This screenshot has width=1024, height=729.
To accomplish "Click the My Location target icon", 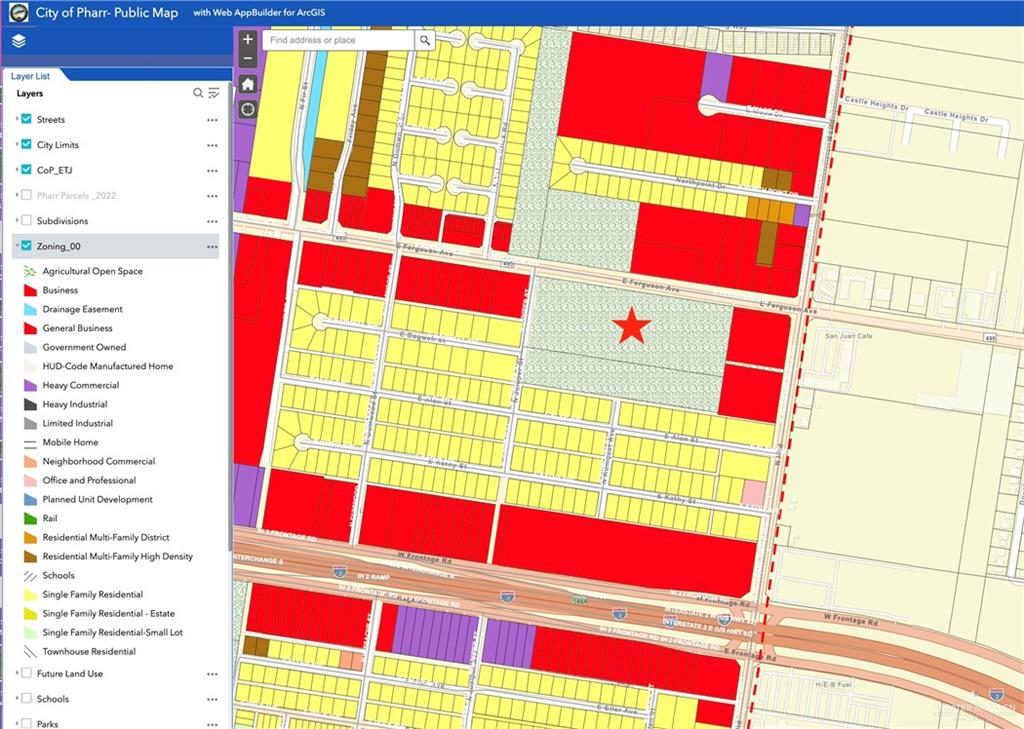I will (x=248, y=109).
